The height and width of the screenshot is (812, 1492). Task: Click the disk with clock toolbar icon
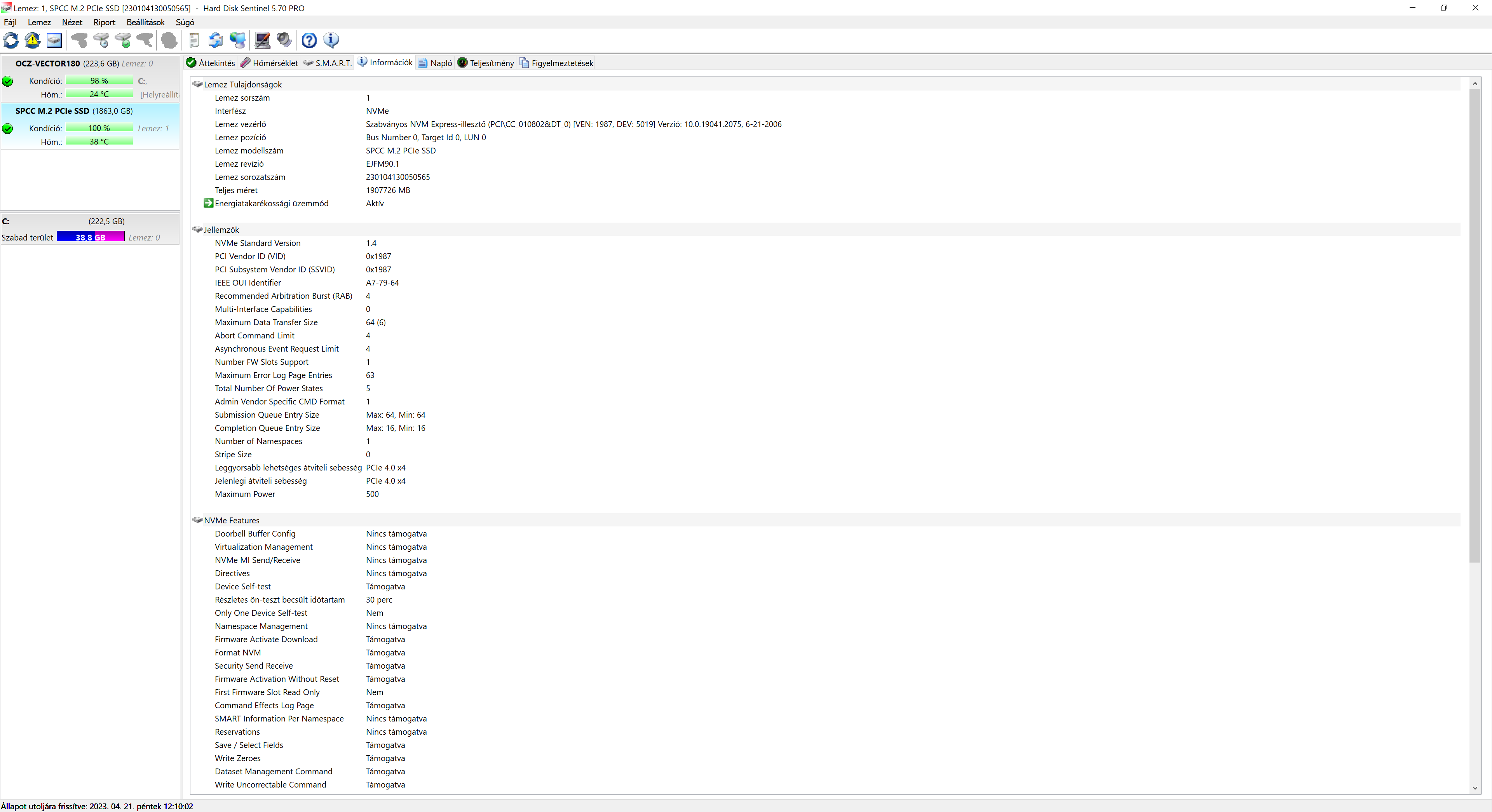click(x=101, y=40)
